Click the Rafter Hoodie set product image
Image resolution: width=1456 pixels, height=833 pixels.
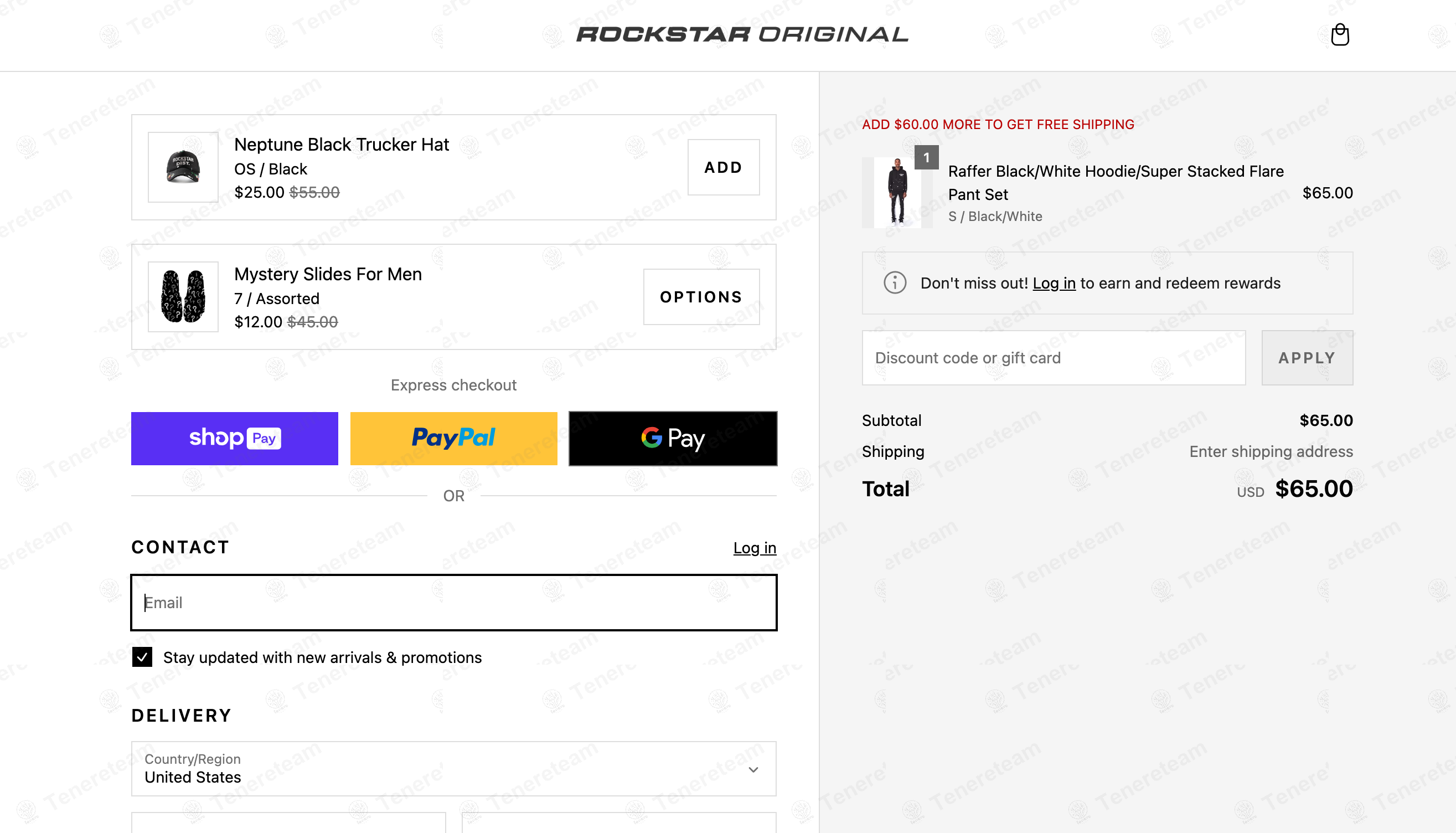click(x=897, y=193)
